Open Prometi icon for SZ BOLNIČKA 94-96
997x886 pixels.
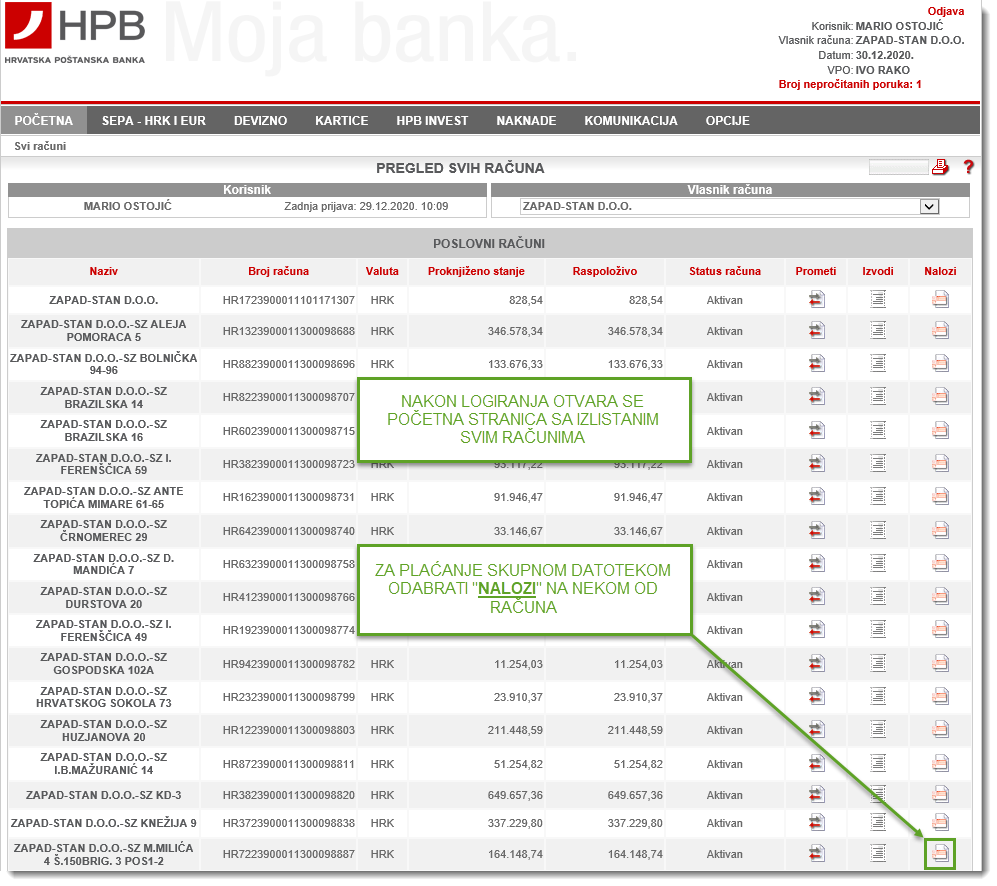(x=816, y=364)
